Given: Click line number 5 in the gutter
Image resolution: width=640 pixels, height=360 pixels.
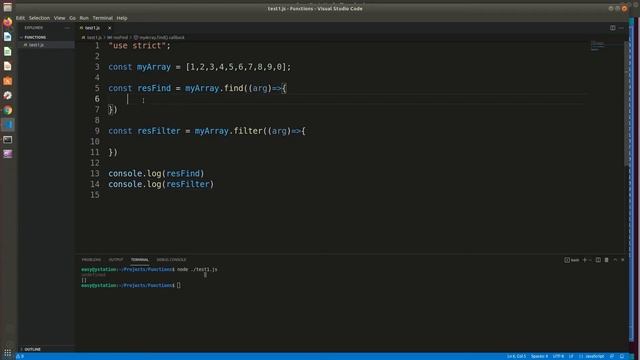Looking at the screenshot, I should coord(97,88).
